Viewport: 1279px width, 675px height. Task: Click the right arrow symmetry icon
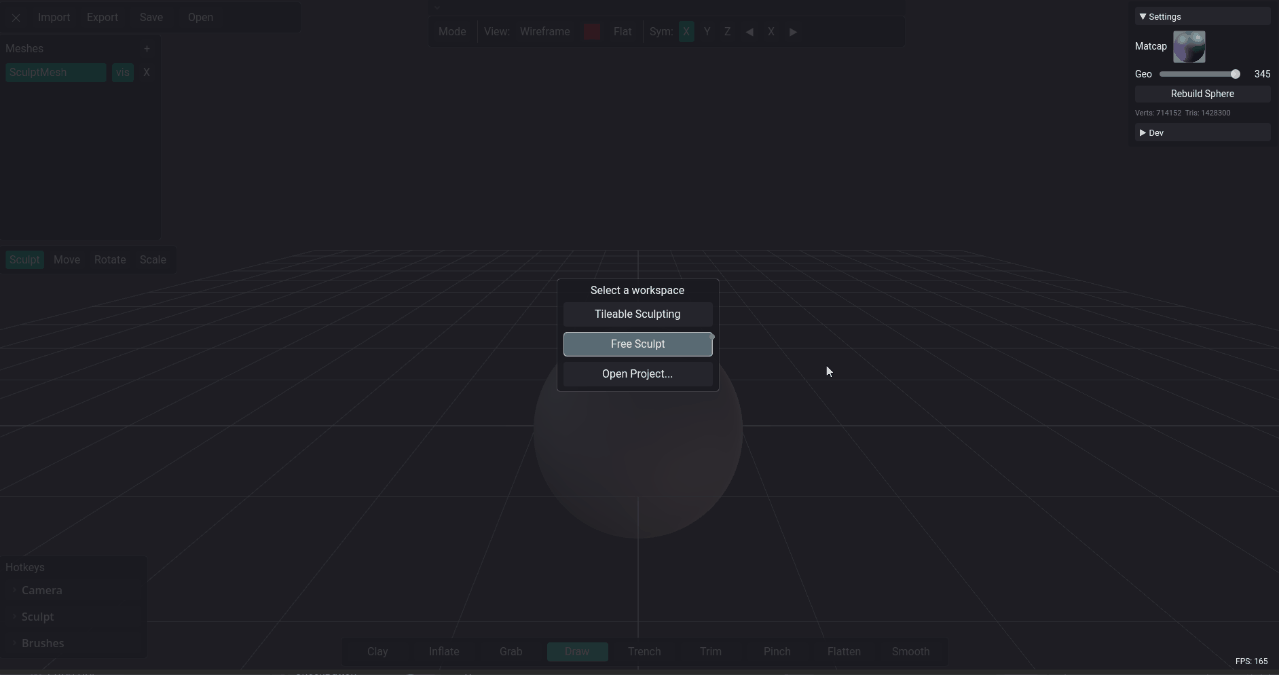click(793, 32)
